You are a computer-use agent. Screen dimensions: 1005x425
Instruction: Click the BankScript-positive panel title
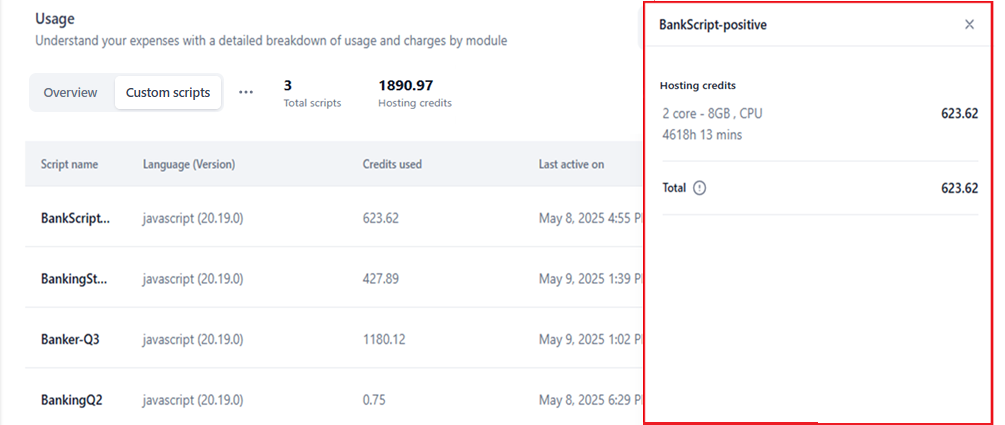pos(712,24)
